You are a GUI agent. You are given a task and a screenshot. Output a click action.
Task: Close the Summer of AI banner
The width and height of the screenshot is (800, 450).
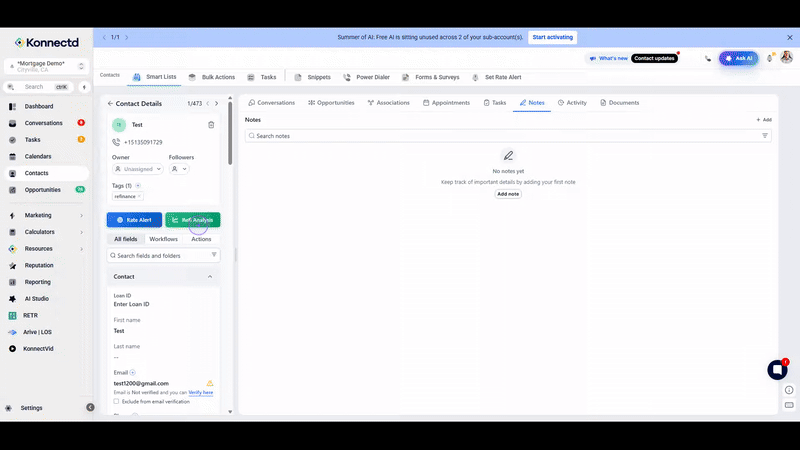tap(789, 38)
